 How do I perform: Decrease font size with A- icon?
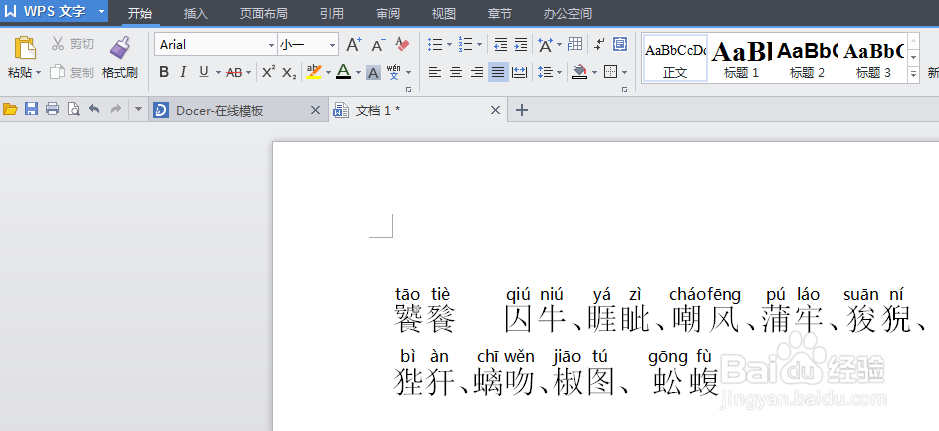(x=378, y=44)
